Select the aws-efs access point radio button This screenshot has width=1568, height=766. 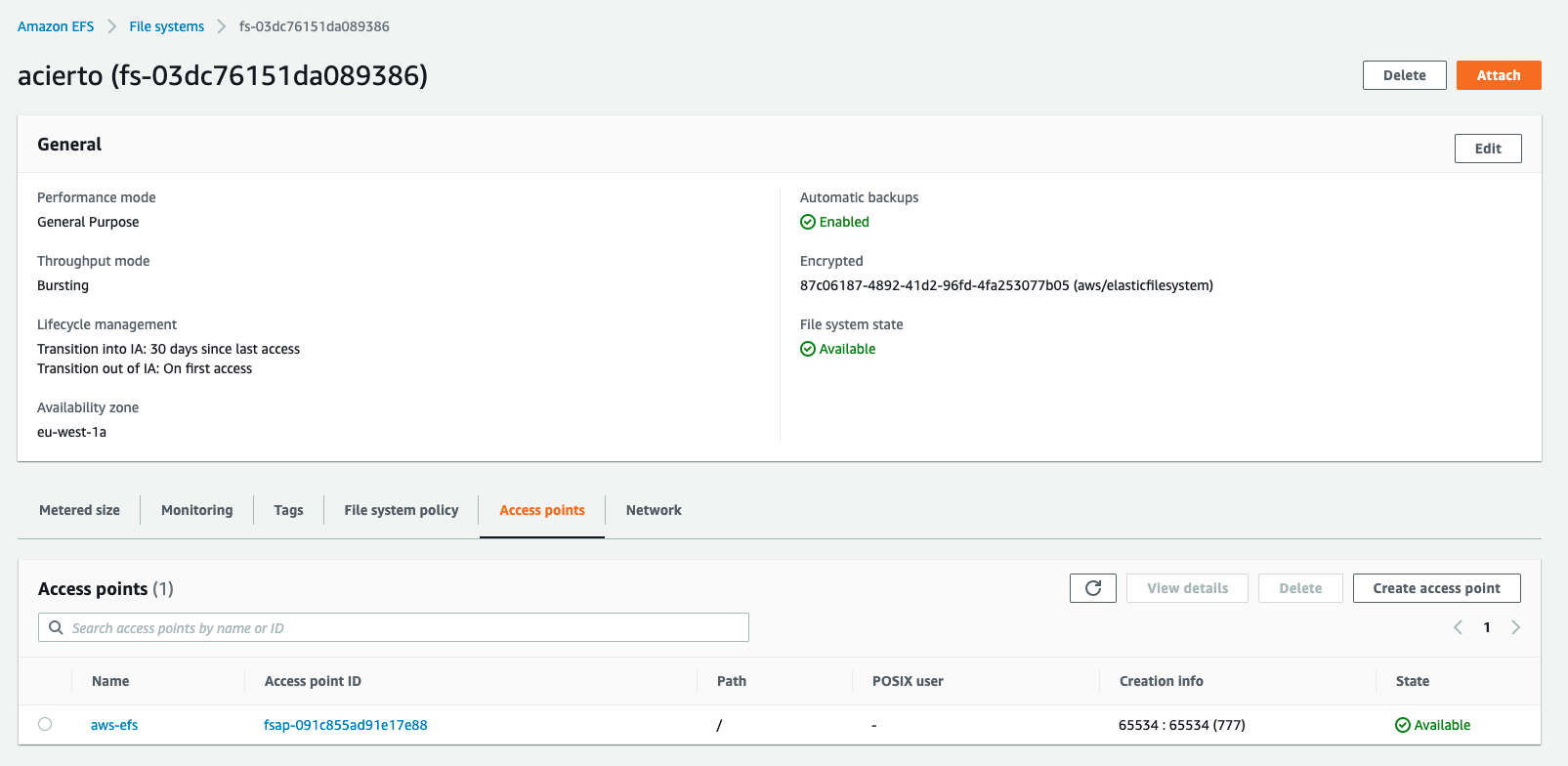pyautogui.click(x=45, y=724)
